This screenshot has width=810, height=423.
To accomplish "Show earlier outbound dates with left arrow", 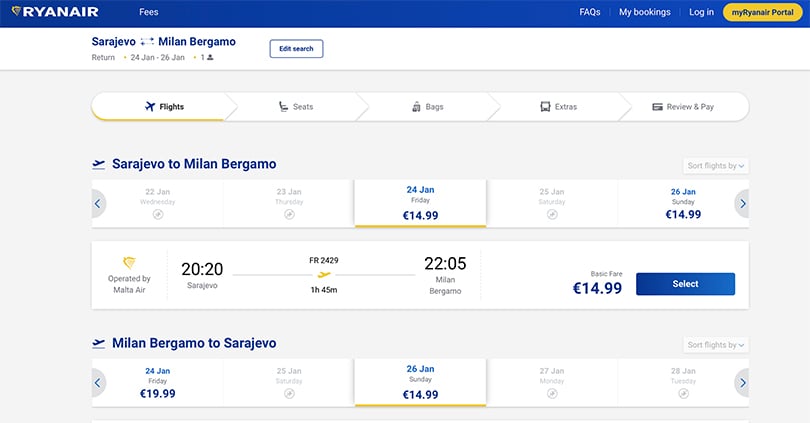I will coord(99,203).
